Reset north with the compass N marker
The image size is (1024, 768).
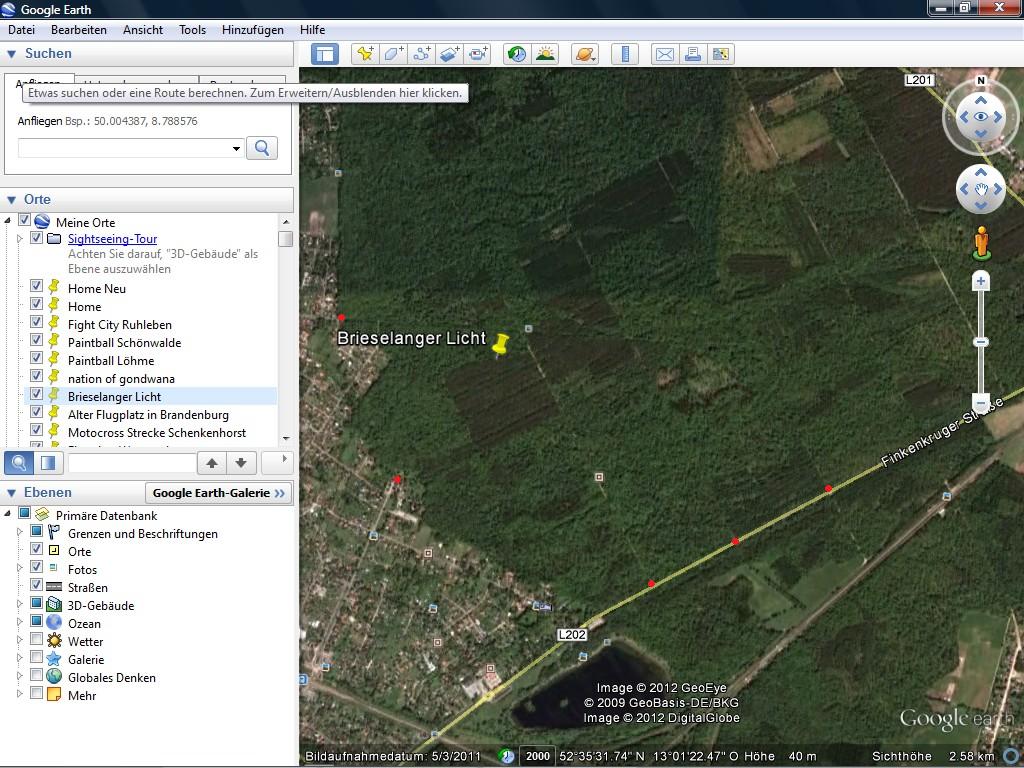click(x=980, y=81)
